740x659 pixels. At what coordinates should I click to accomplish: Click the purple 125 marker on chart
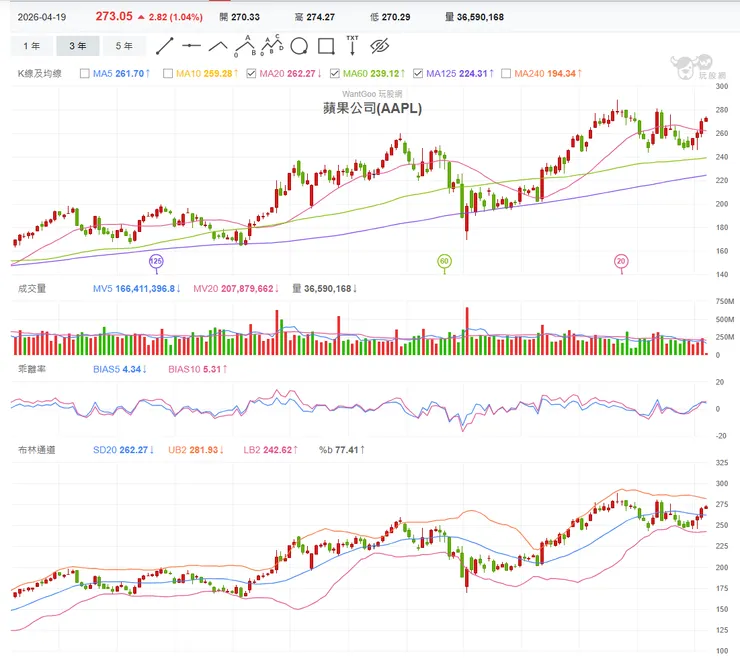click(x=156, y=261)
